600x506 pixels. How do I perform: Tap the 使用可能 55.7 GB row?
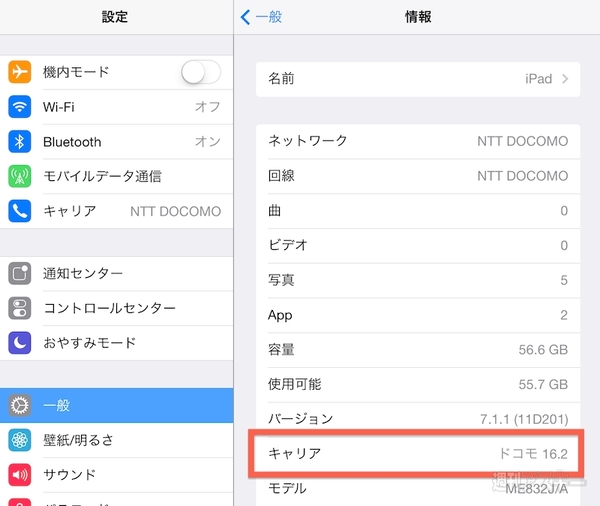[418, 384]
